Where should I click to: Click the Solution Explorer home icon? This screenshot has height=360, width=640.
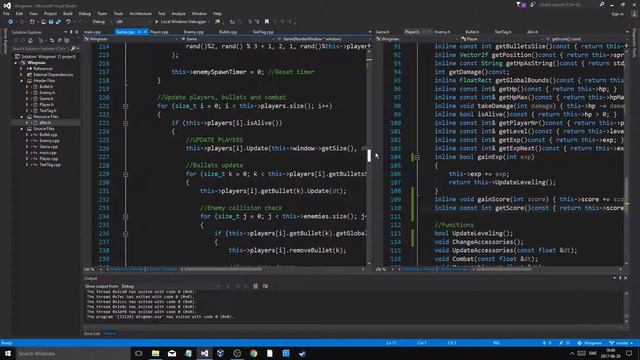(x=30, y=40)
